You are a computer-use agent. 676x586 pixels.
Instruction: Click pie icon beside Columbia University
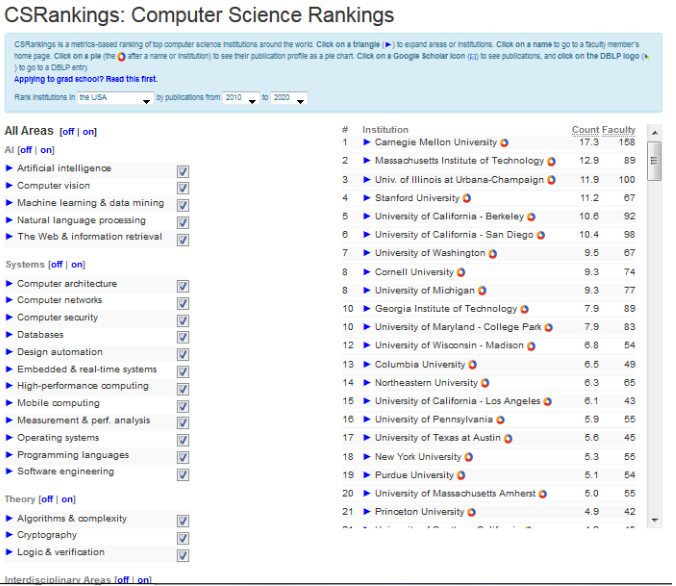[473, 365]
